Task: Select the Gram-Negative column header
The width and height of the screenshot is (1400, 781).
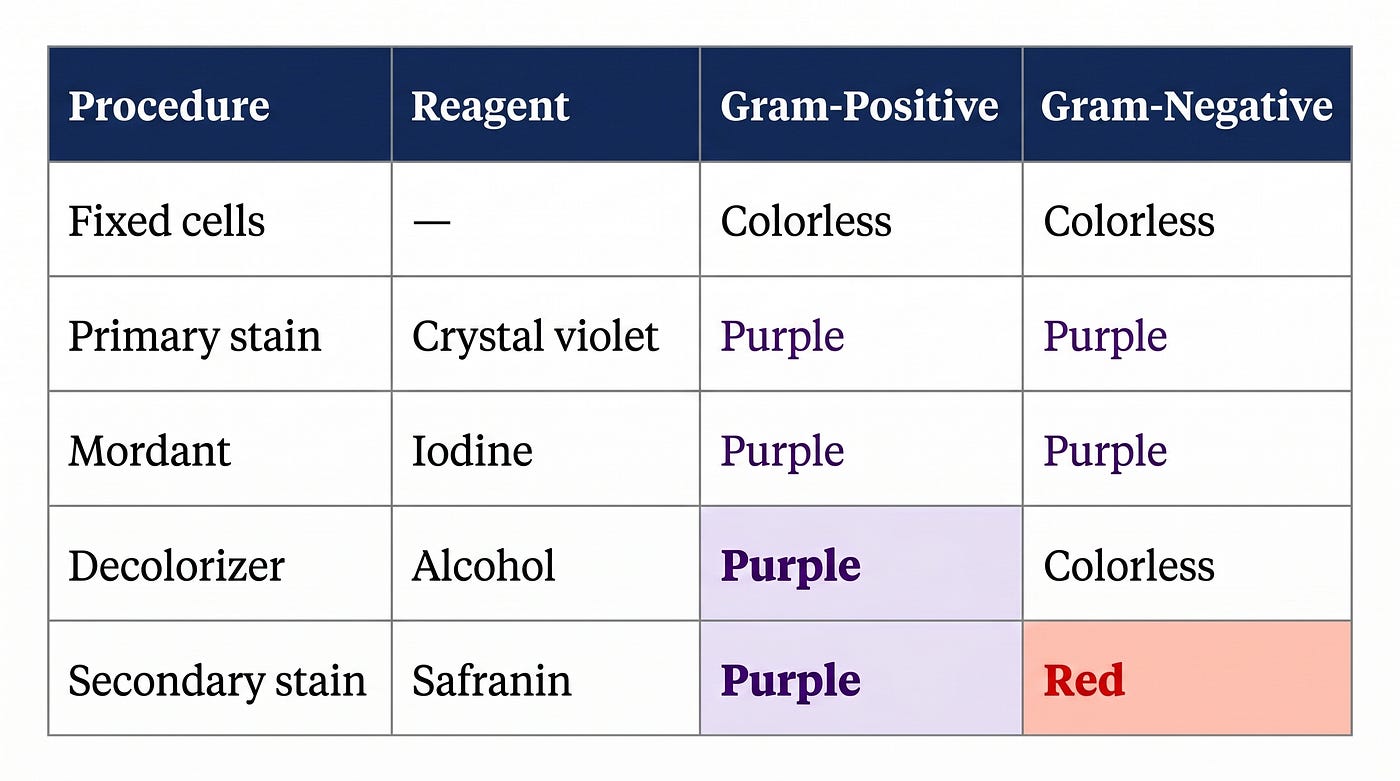Action: 1186,106
